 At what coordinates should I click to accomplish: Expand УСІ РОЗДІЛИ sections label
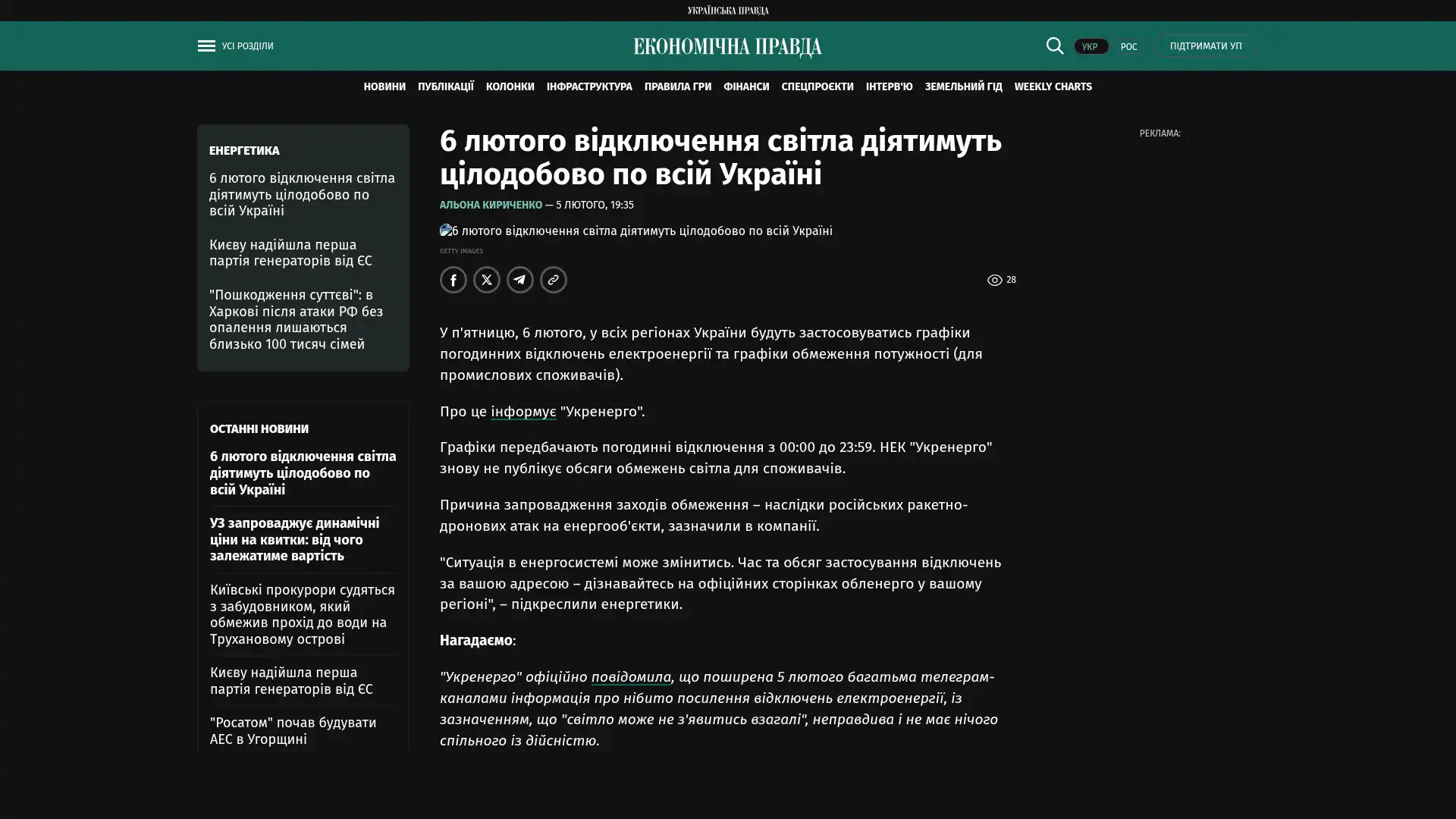247,46
